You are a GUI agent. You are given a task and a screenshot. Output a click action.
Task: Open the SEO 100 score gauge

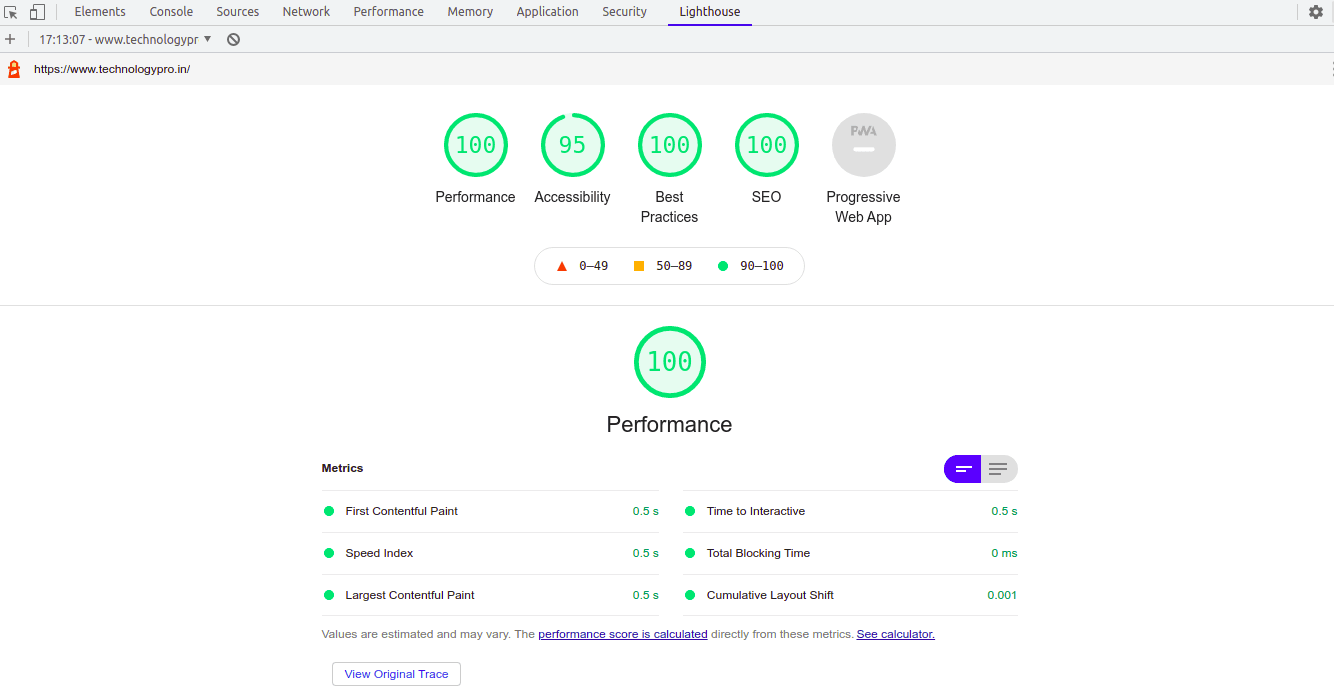(767, 145)
